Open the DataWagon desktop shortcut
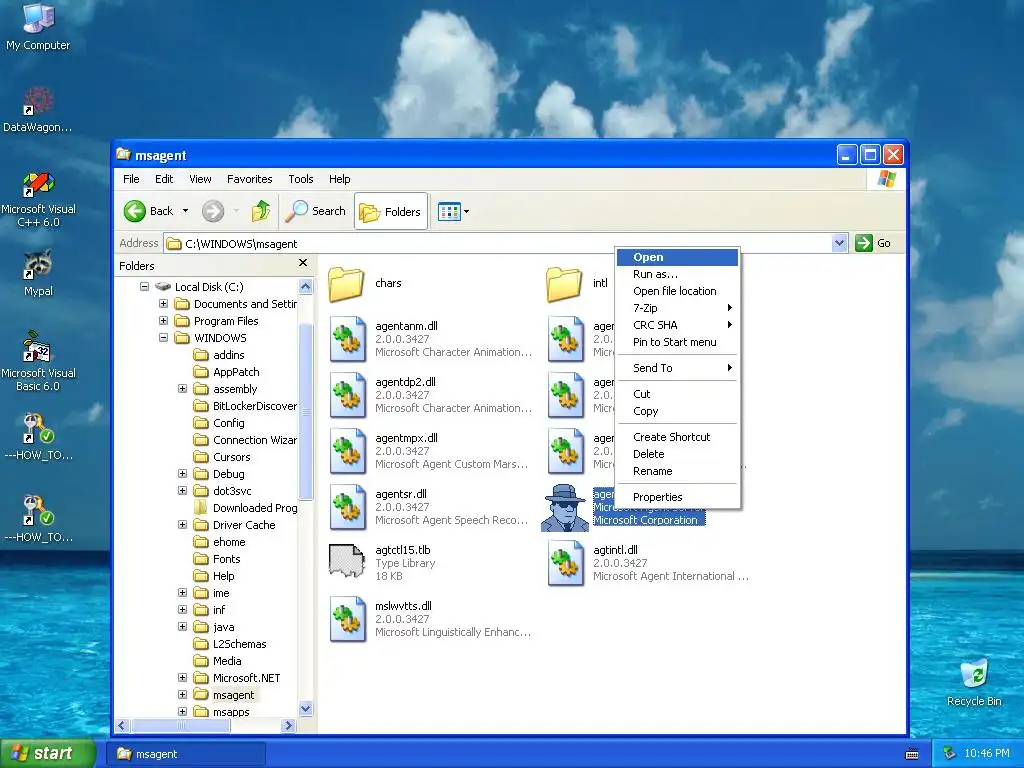Screen dimensions: 1024x768 coord(38,110)
